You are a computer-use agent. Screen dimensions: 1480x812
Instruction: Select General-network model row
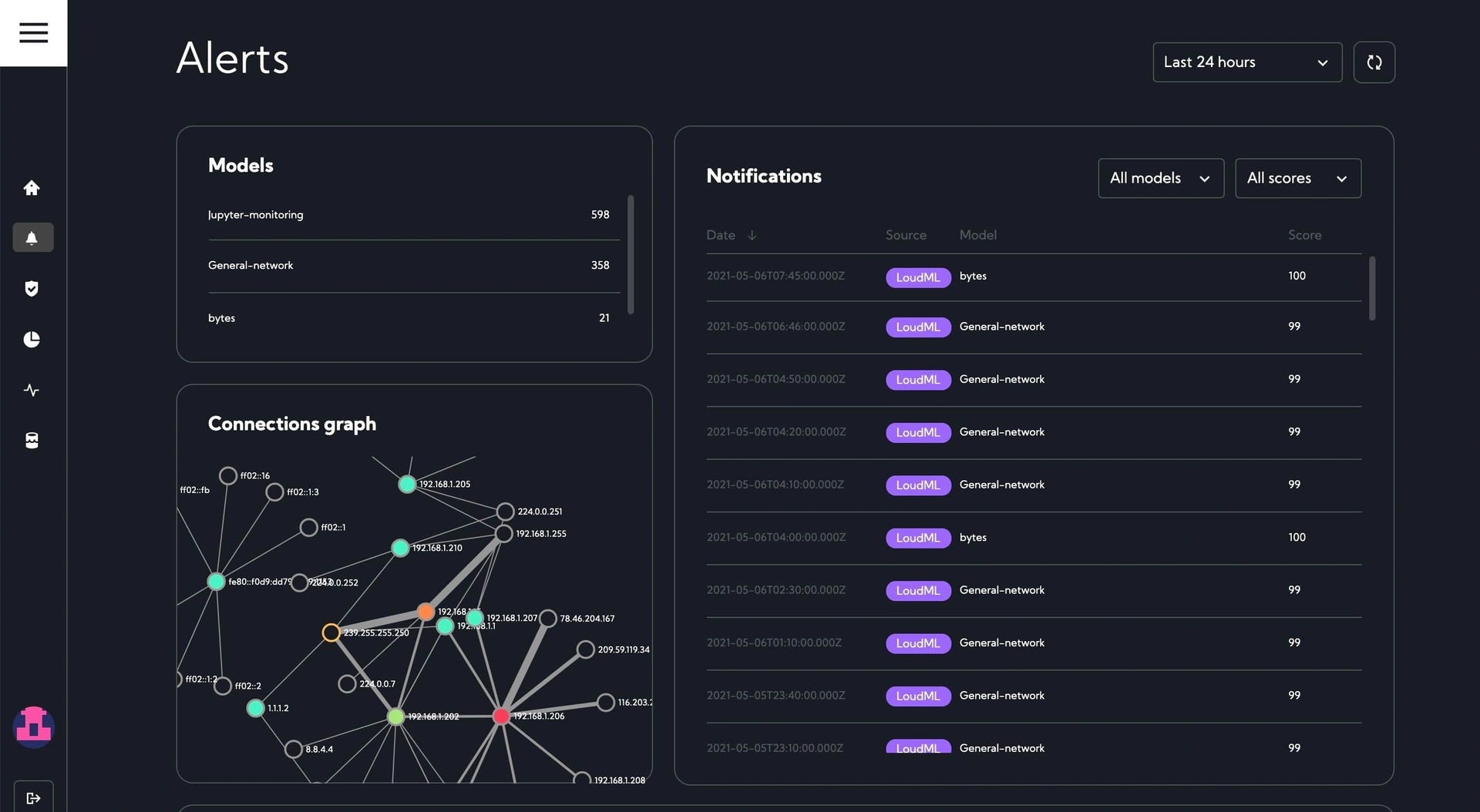[x=409, y=266]
